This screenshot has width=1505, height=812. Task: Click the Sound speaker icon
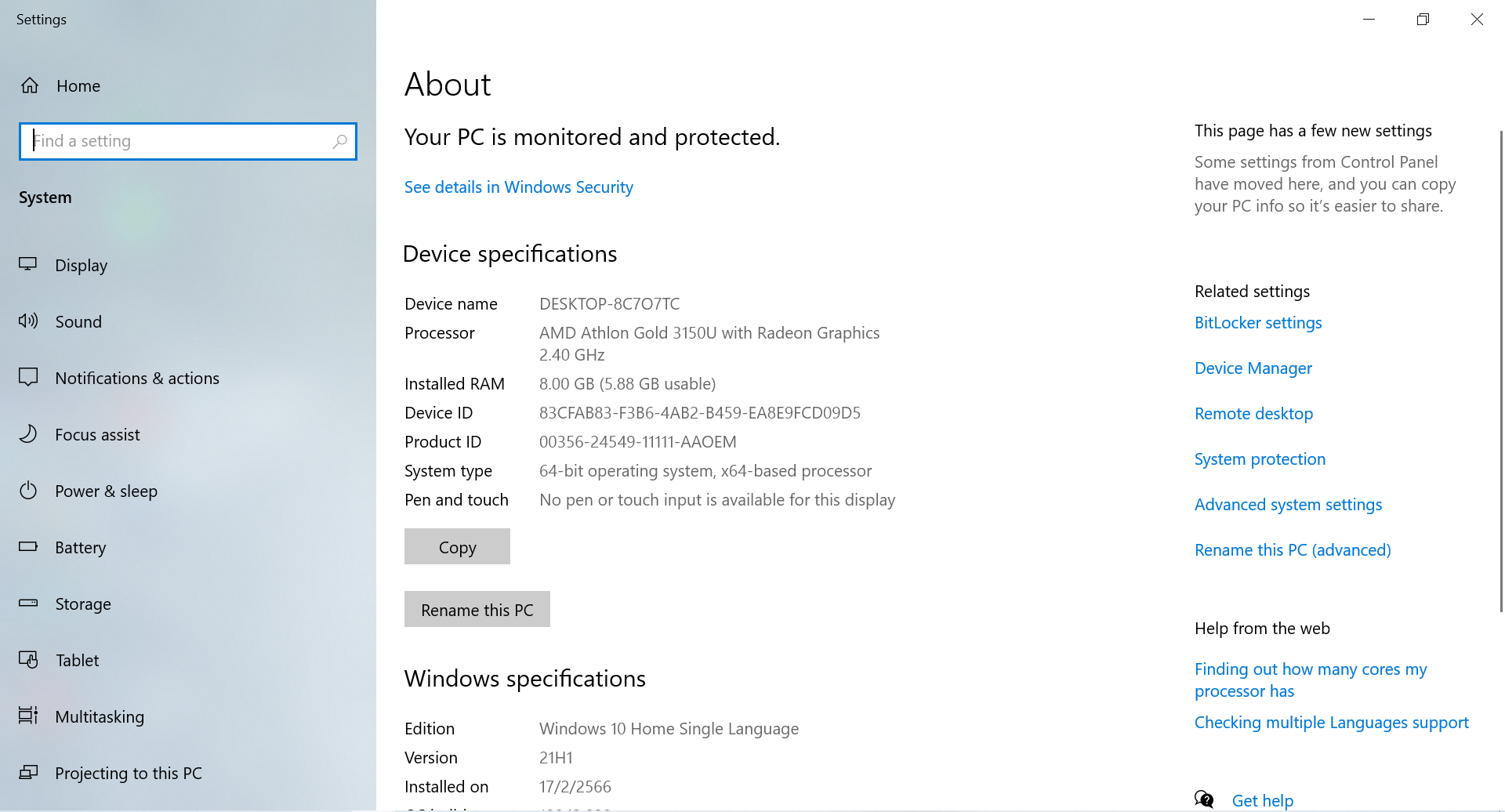28,321
